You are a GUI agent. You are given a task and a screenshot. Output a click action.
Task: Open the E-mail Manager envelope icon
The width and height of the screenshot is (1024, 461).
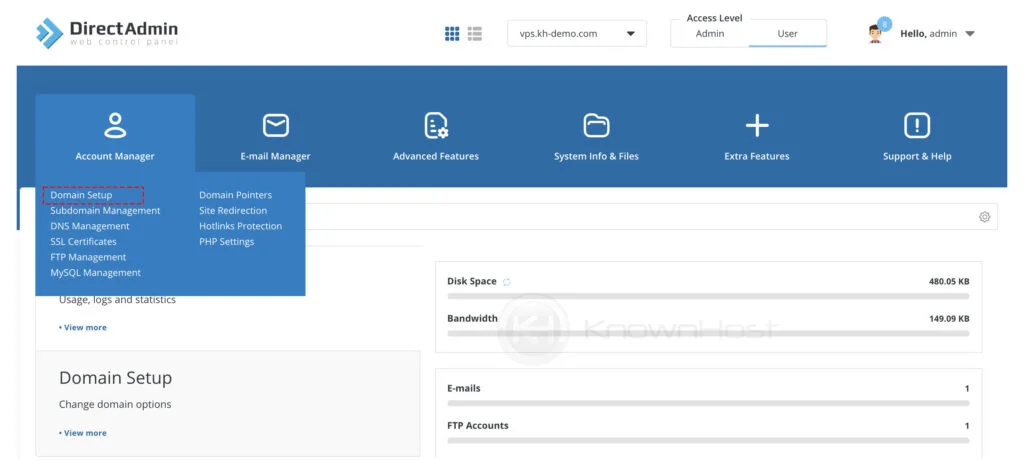(276, 125)
